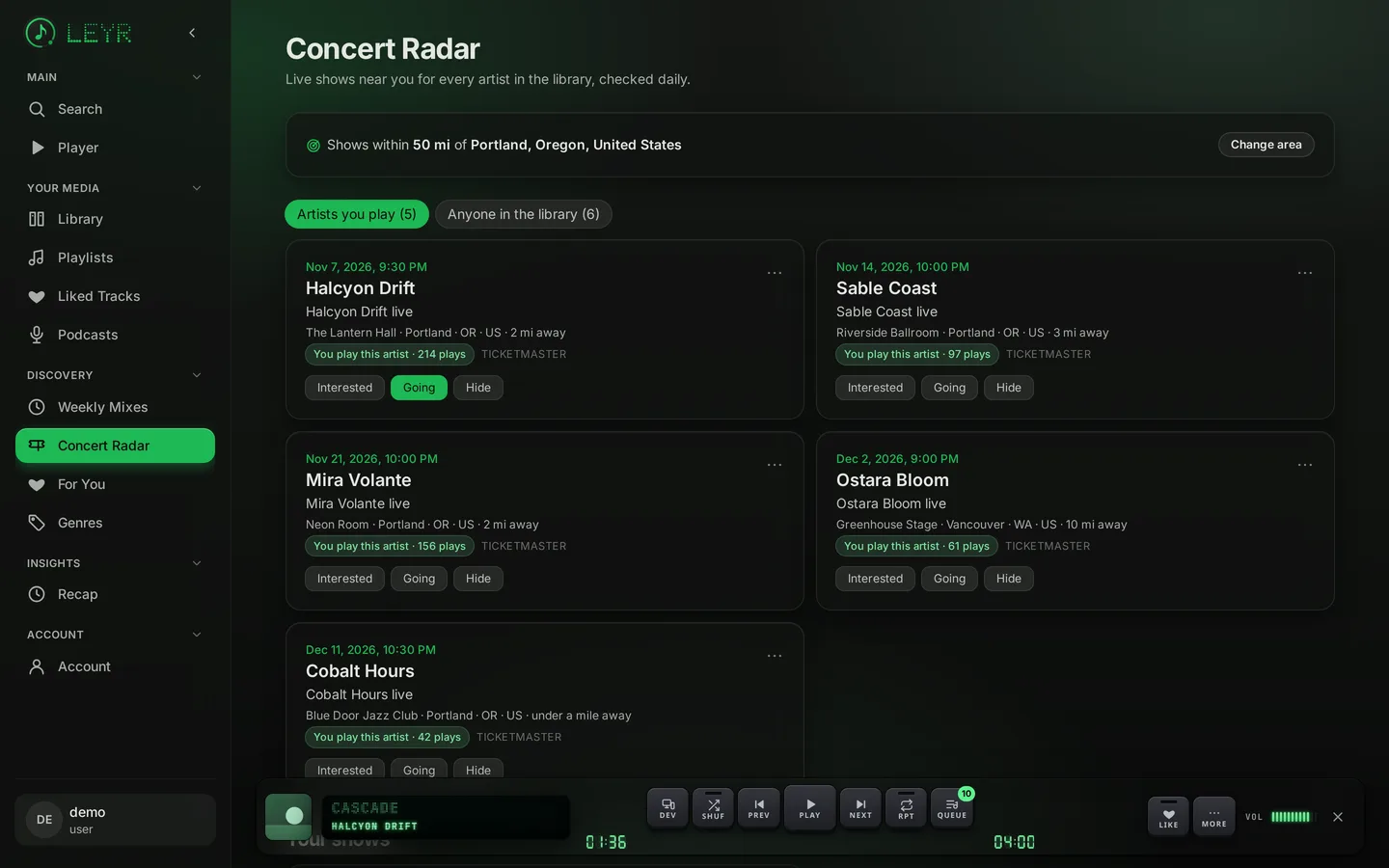The image size is (1389, 868).
Task: Open the Devices button in player bar
Action: pyautogui.click(x=667, y=808)
